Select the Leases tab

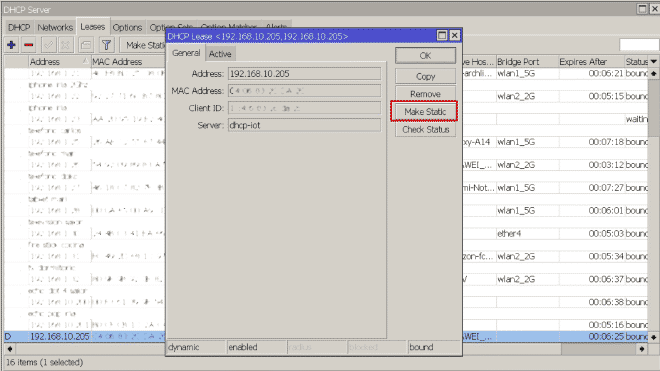pyautogui.click(x=93, y=27)
